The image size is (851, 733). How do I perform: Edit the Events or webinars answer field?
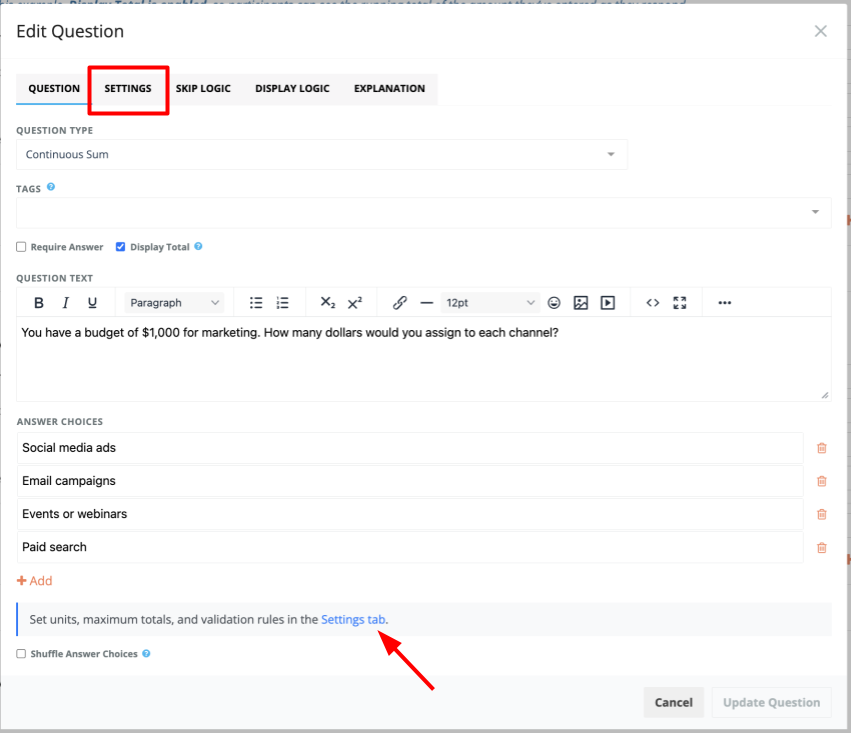point(410,514)
